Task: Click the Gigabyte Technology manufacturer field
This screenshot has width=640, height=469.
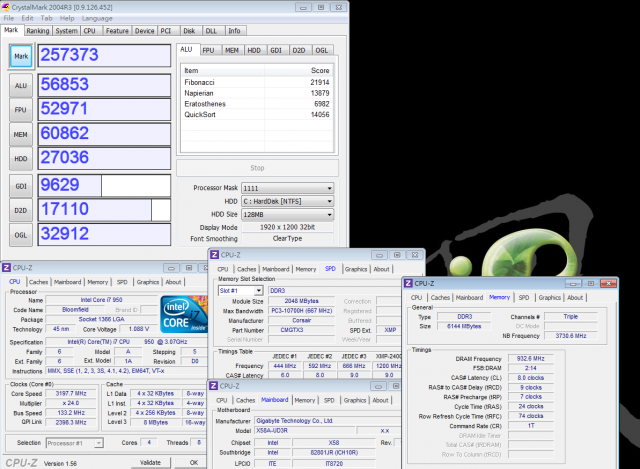Action: tap(328, 421)
